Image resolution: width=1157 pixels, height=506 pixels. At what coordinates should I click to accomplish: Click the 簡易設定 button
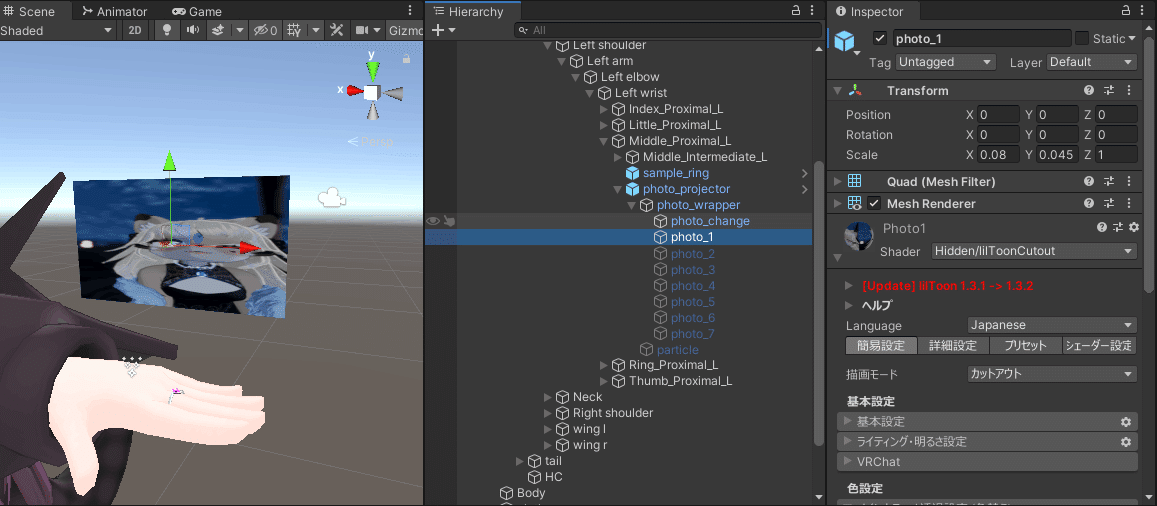(x=881, y=345)
